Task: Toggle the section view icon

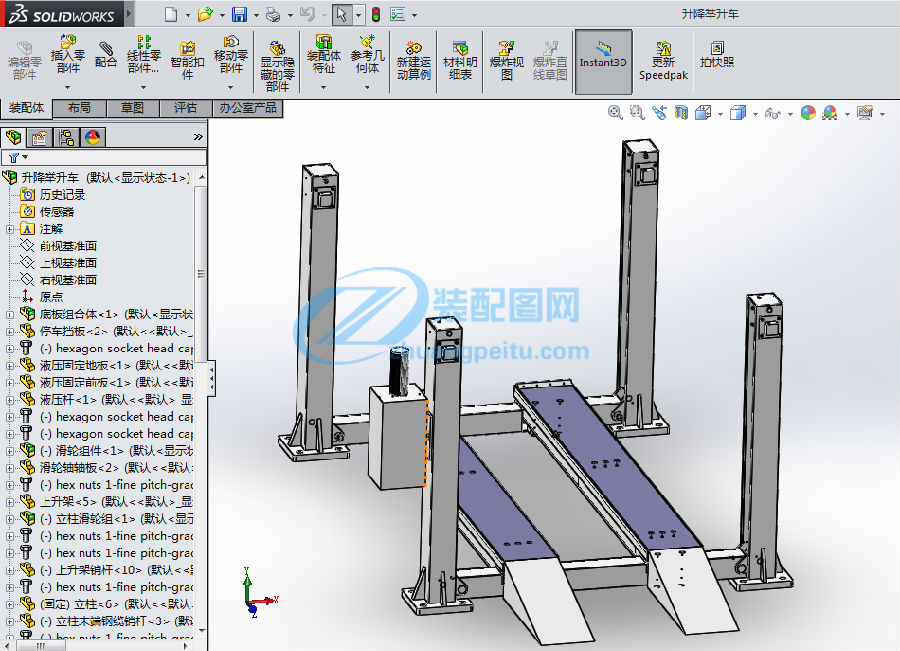Action: [681, 113]
